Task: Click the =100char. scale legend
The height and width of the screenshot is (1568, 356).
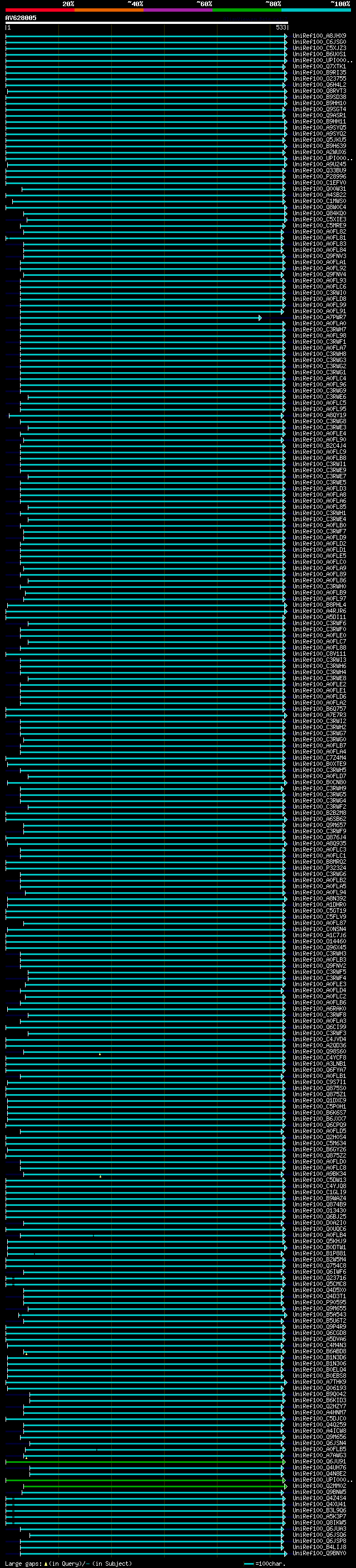Action: tap(265, 1563)
